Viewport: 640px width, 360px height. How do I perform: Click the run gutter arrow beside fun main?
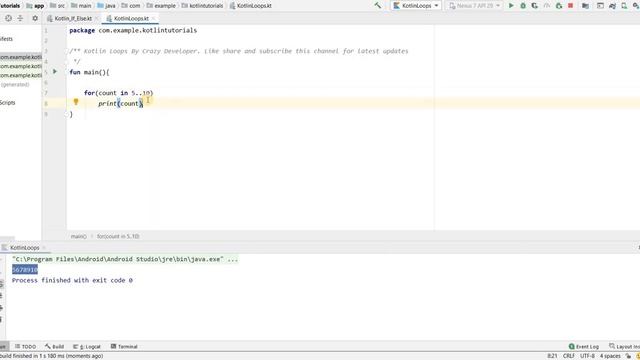click(x=55, y=71)
